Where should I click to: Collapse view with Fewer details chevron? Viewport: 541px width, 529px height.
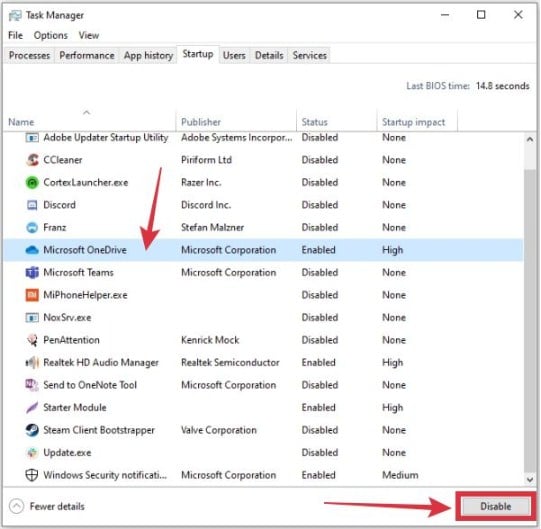click(17, 506)
